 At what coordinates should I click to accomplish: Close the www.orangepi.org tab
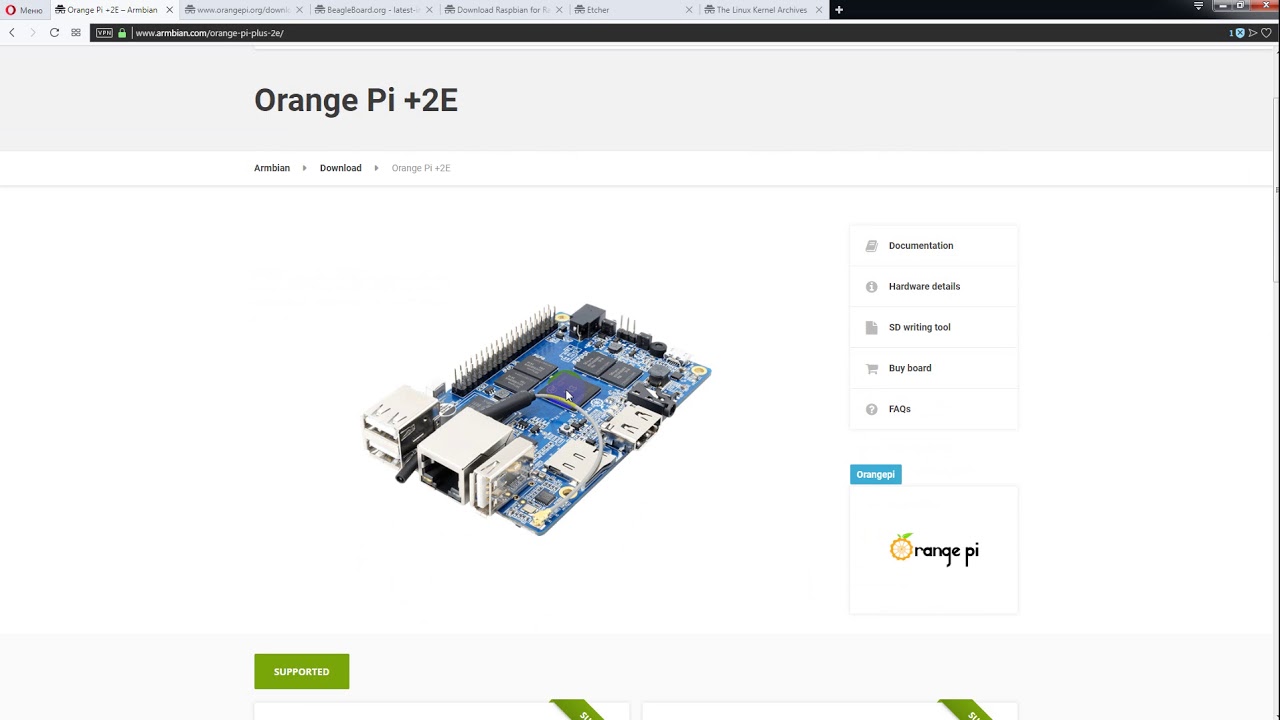[x=299, y=10]
